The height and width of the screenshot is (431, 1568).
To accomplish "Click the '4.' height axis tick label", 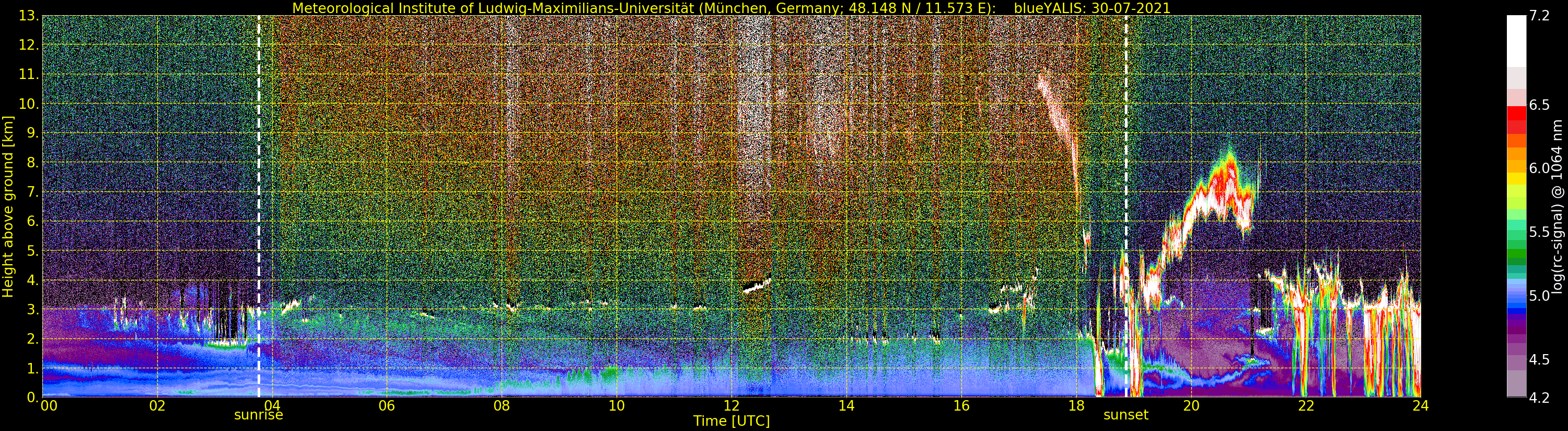I will click(32, 280).
